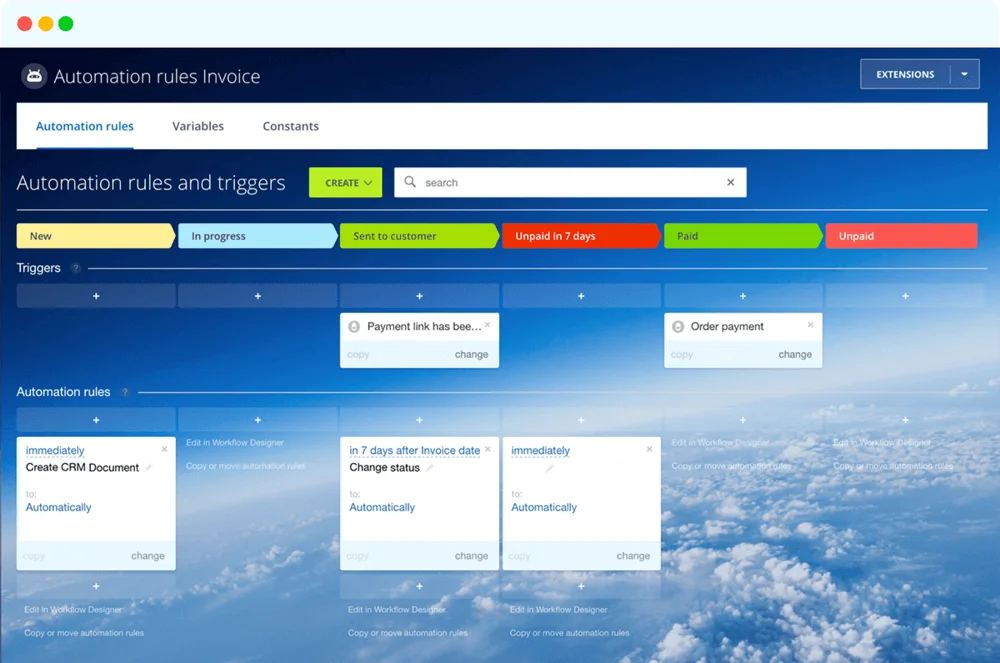Open the Extensions dropdown arrow
Screen dimensions: 1000x663
click(964, 75)
